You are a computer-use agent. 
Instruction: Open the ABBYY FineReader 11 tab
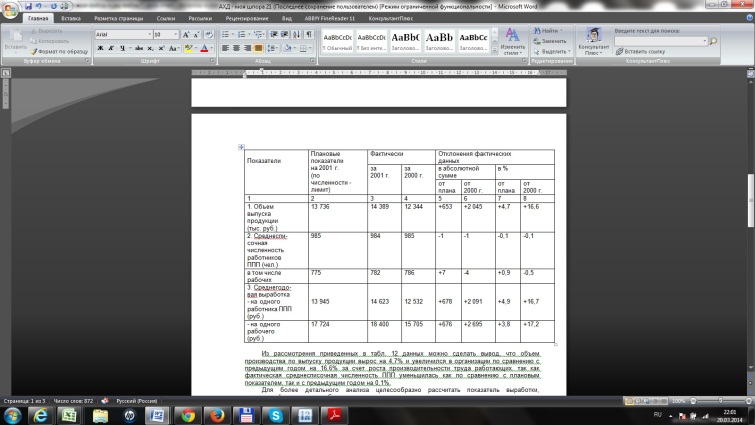pos(329,18)
